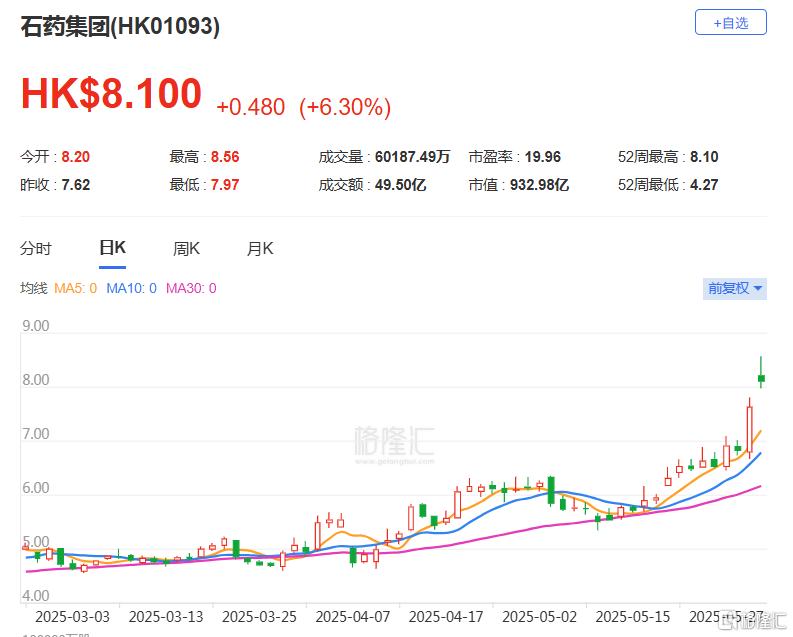Click the MA5 moving average label
The height and width of the screenshot is (637, 793).
(x=75, y=288)
